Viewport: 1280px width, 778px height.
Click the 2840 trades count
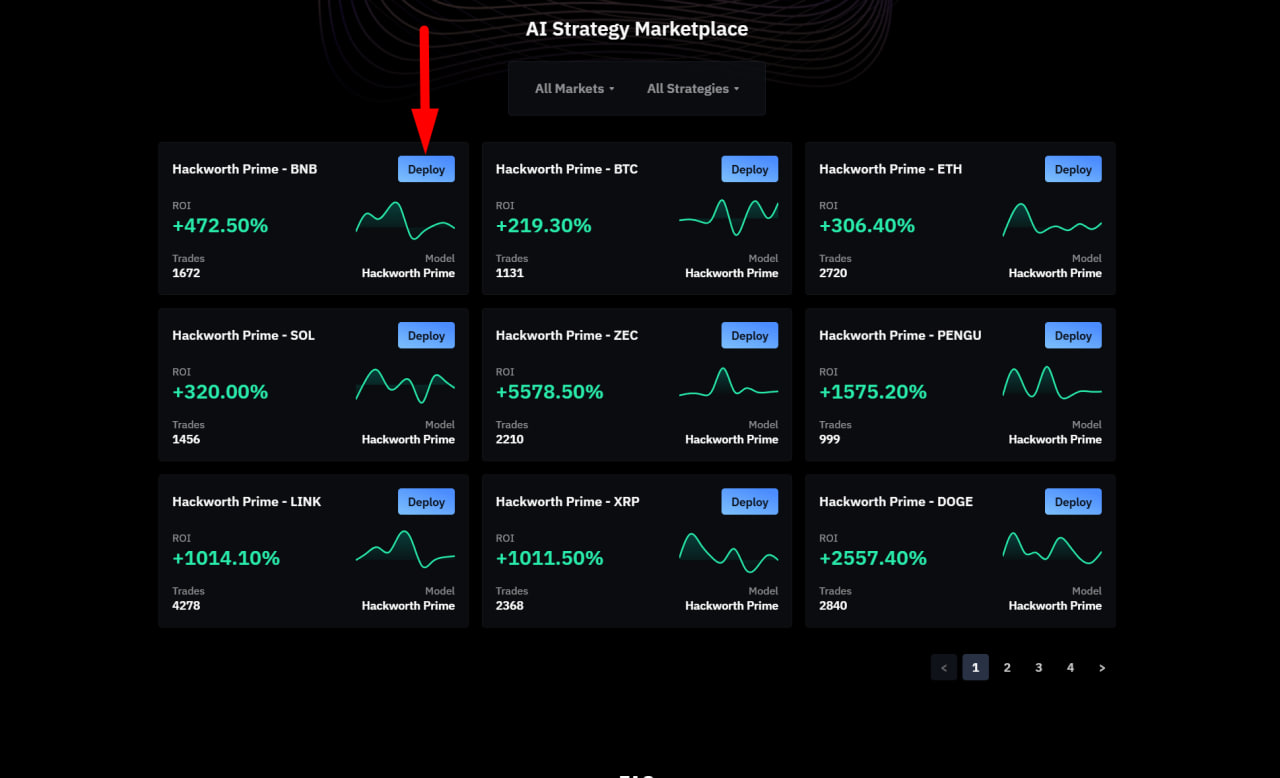point(833,605)
